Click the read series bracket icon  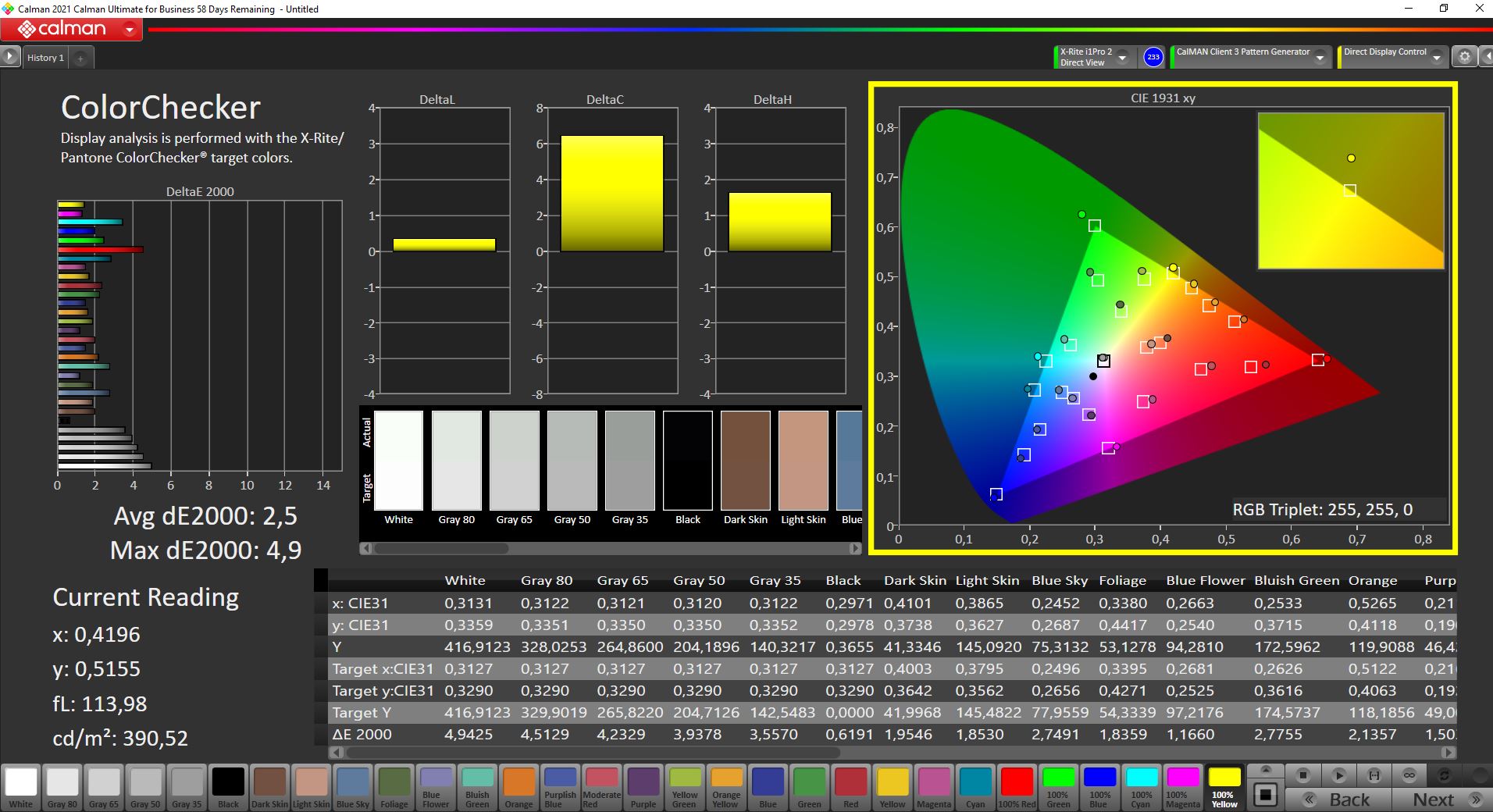[1374, 775]
